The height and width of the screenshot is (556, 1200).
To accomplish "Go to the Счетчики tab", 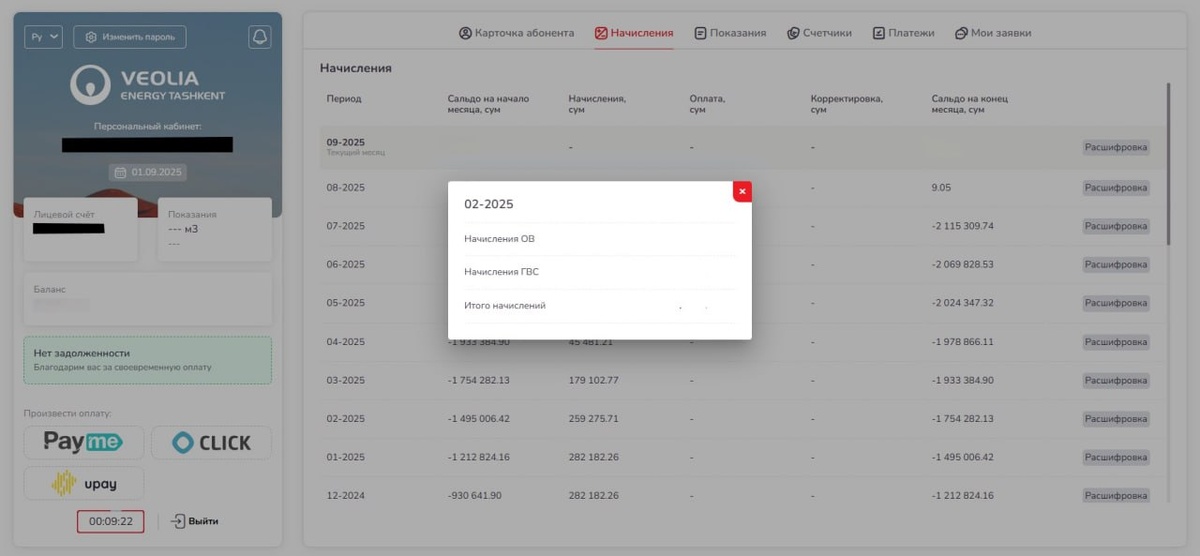I will tap(819, 33).
